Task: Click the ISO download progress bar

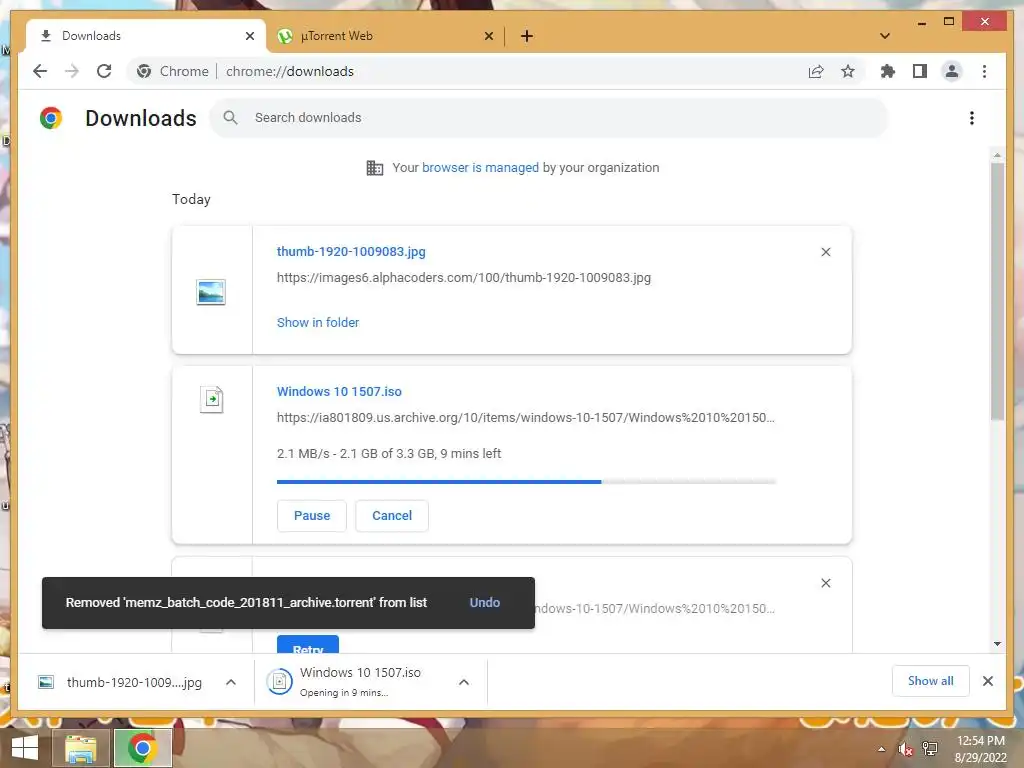Action: pos(526,482)
